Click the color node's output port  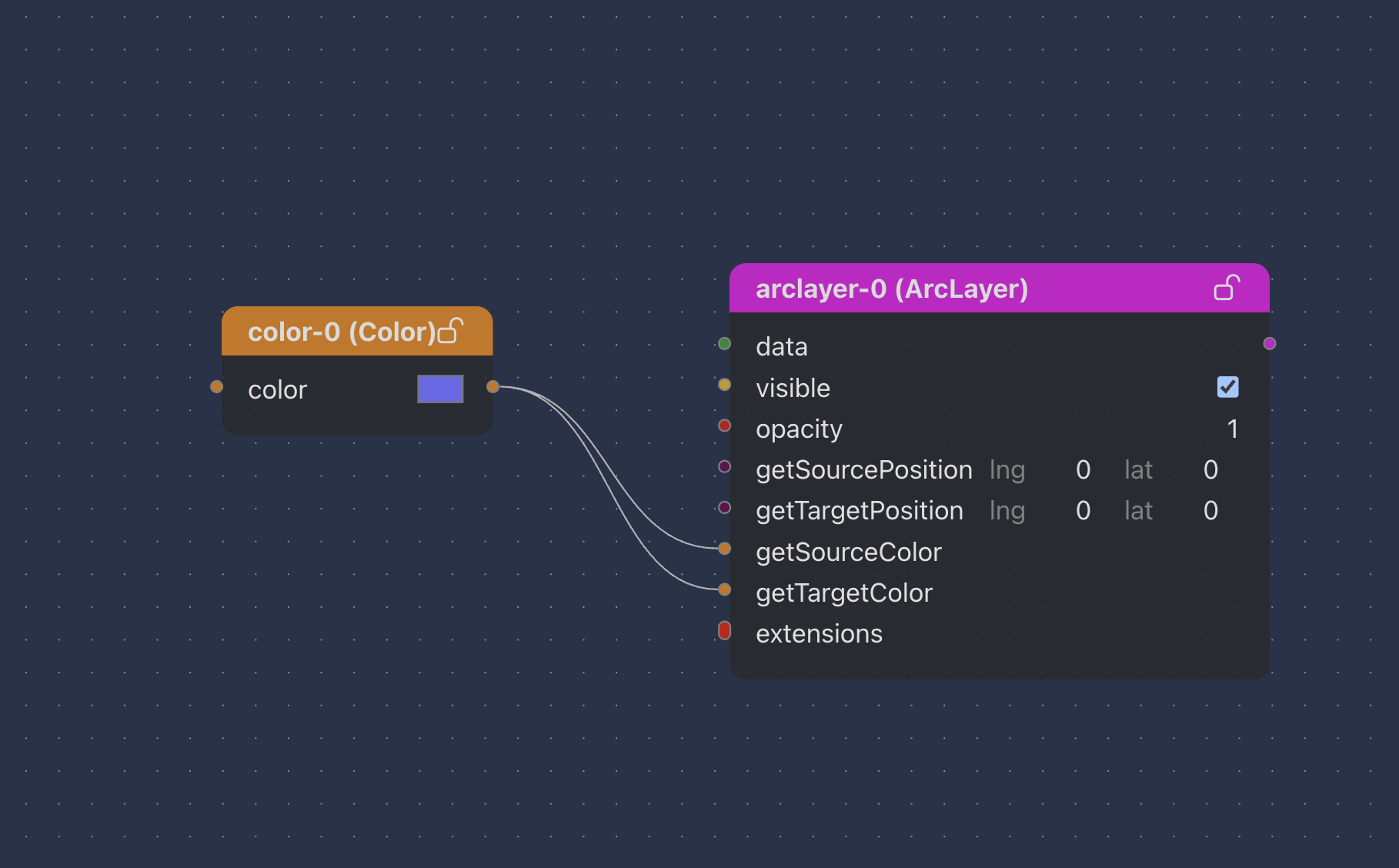[x=492, y=386]
